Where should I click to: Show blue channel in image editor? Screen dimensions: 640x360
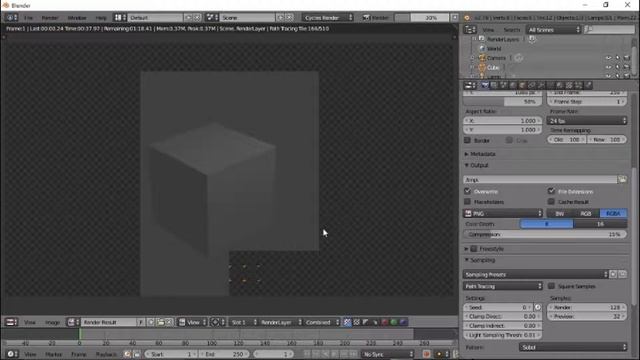point(403,322)
